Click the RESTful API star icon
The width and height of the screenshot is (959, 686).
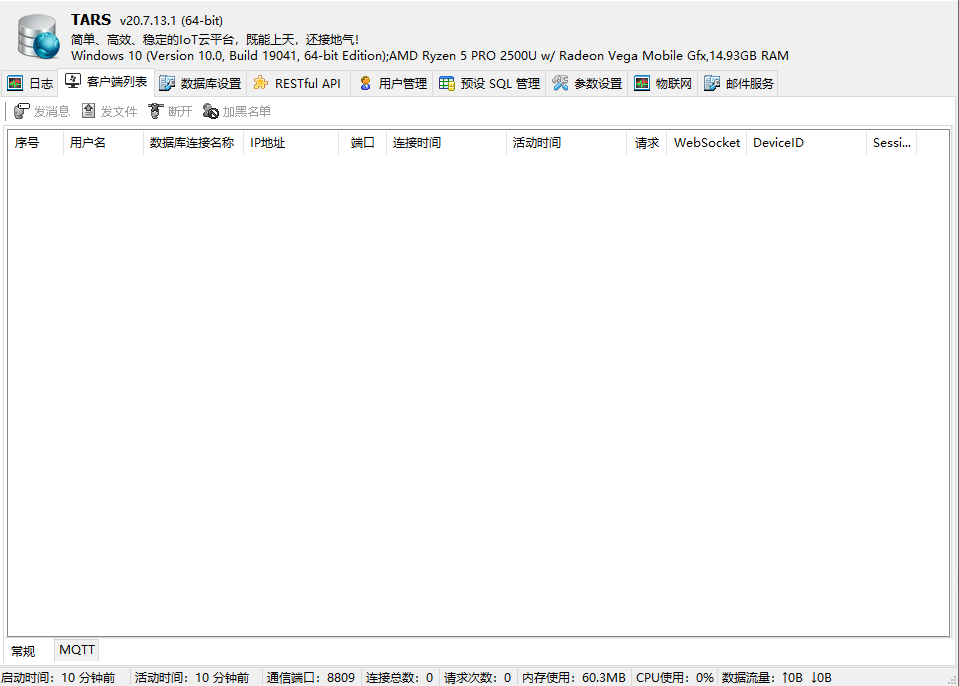click(x=261, y=83)
